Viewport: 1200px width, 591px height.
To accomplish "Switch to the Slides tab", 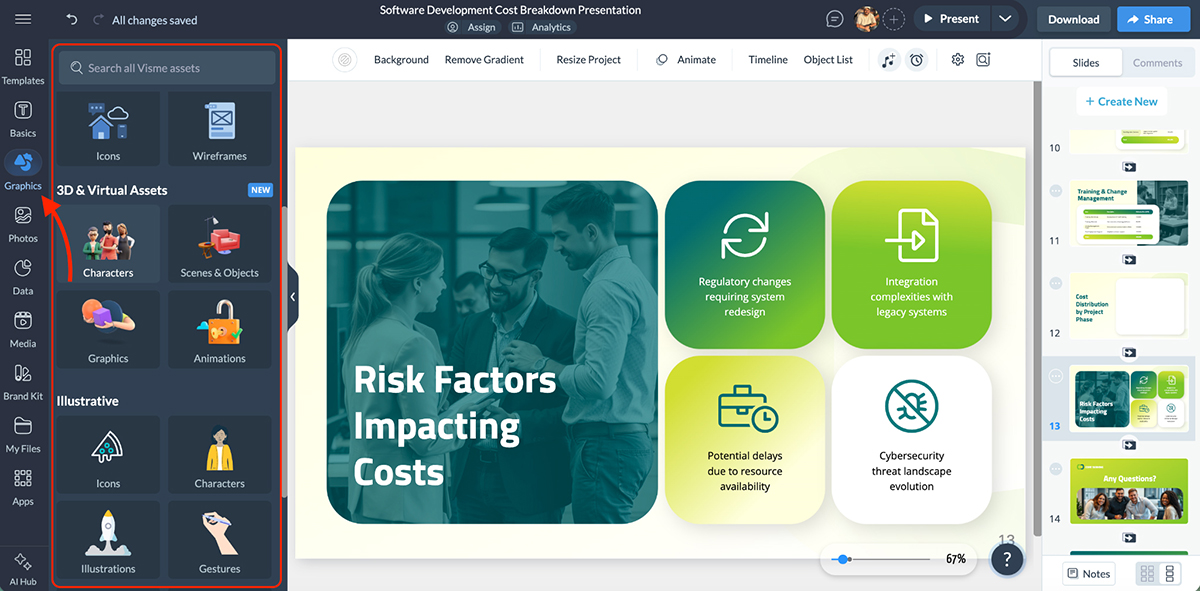I will click(1085, 61).
